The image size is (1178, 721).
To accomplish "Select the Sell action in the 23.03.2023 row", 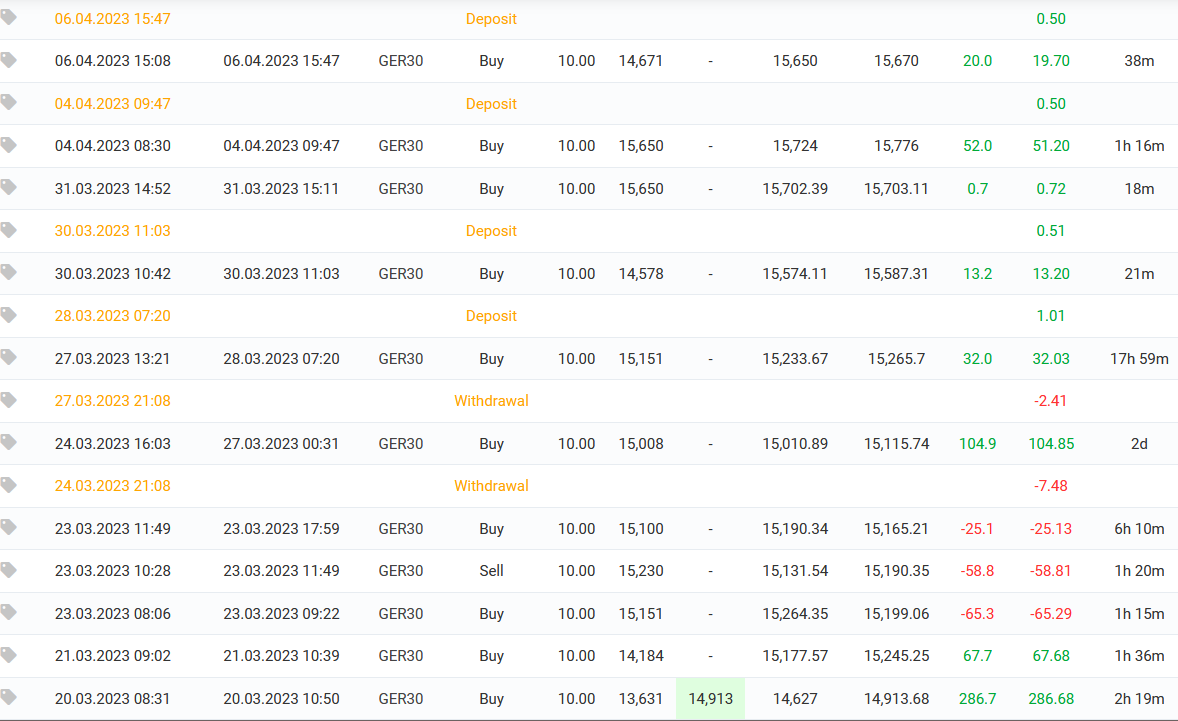I will point(491,571).
